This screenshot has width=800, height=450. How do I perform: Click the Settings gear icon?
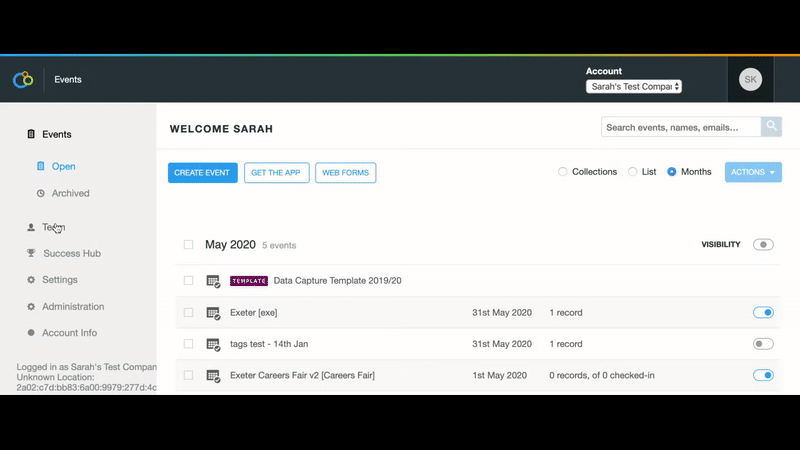coord(31,280)
